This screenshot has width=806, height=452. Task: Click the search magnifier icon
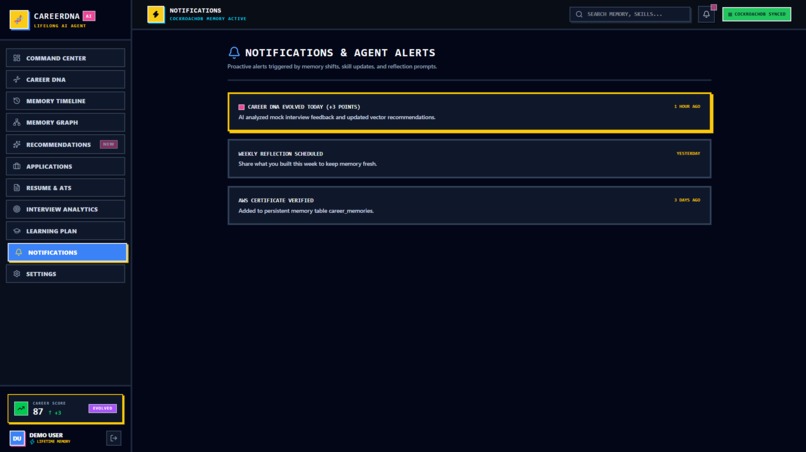[579, 14]
